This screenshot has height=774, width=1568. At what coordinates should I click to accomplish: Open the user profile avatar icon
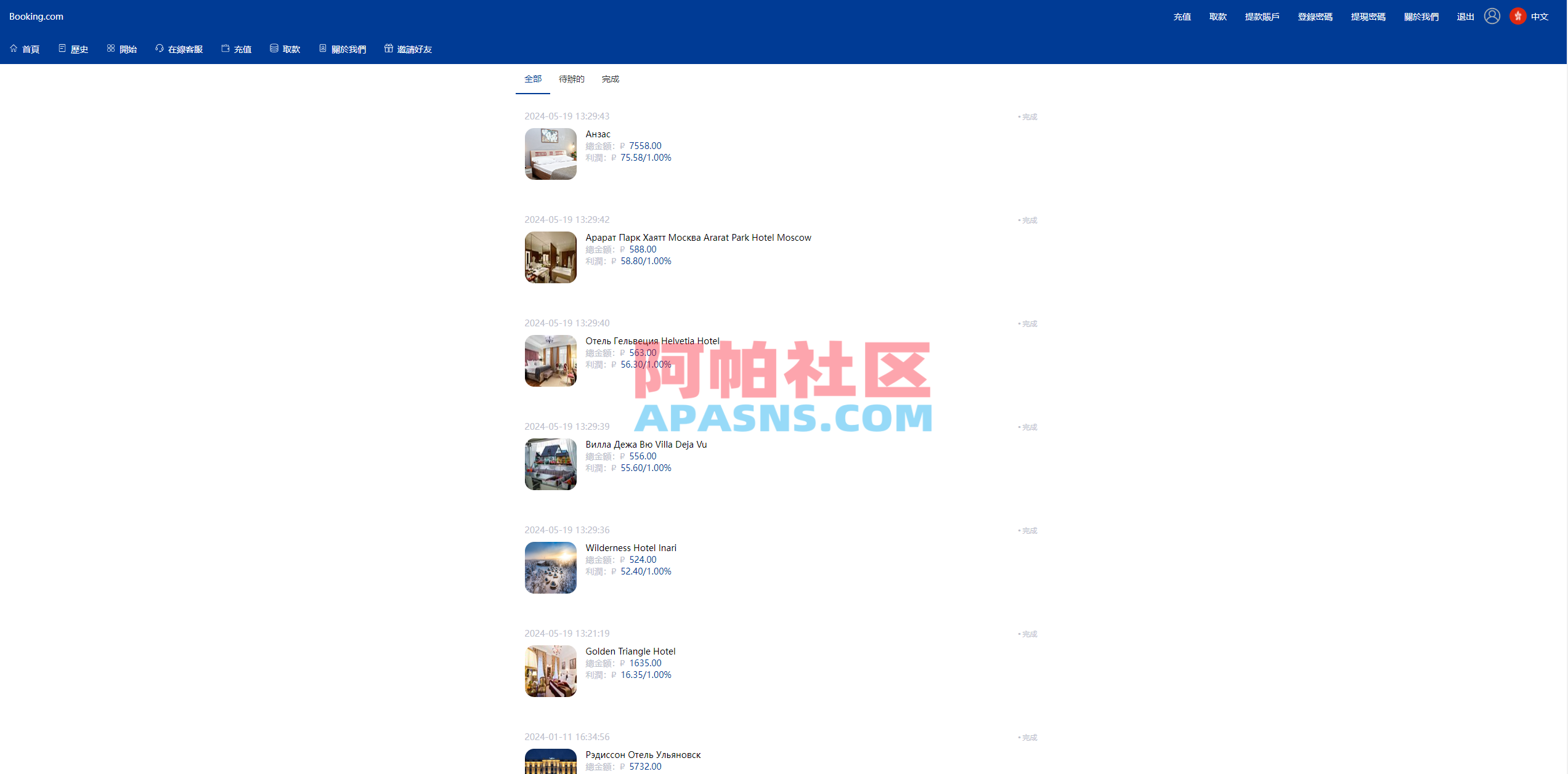click(1492, 15)
